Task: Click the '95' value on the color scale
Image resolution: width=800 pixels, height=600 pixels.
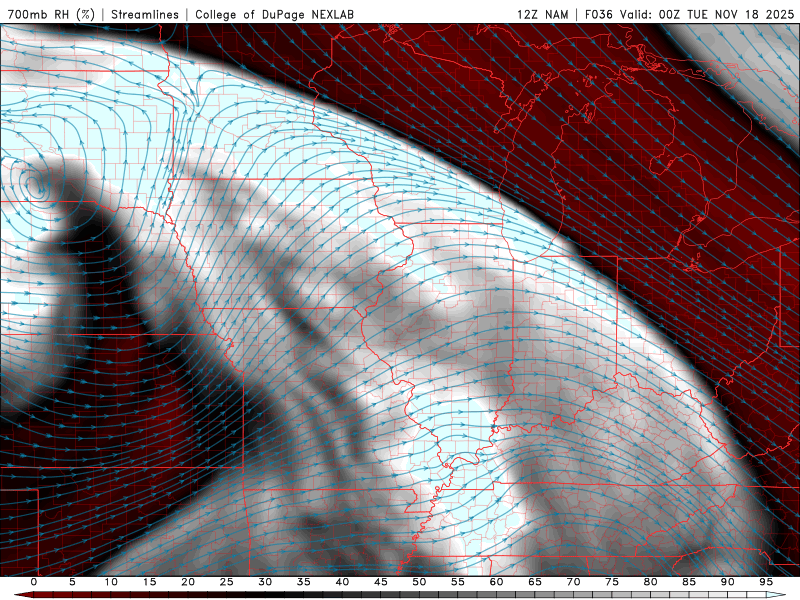Action: pos(766,582)
